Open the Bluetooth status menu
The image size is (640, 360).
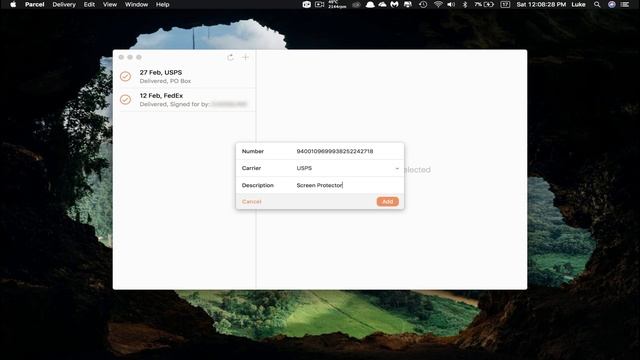465,4
